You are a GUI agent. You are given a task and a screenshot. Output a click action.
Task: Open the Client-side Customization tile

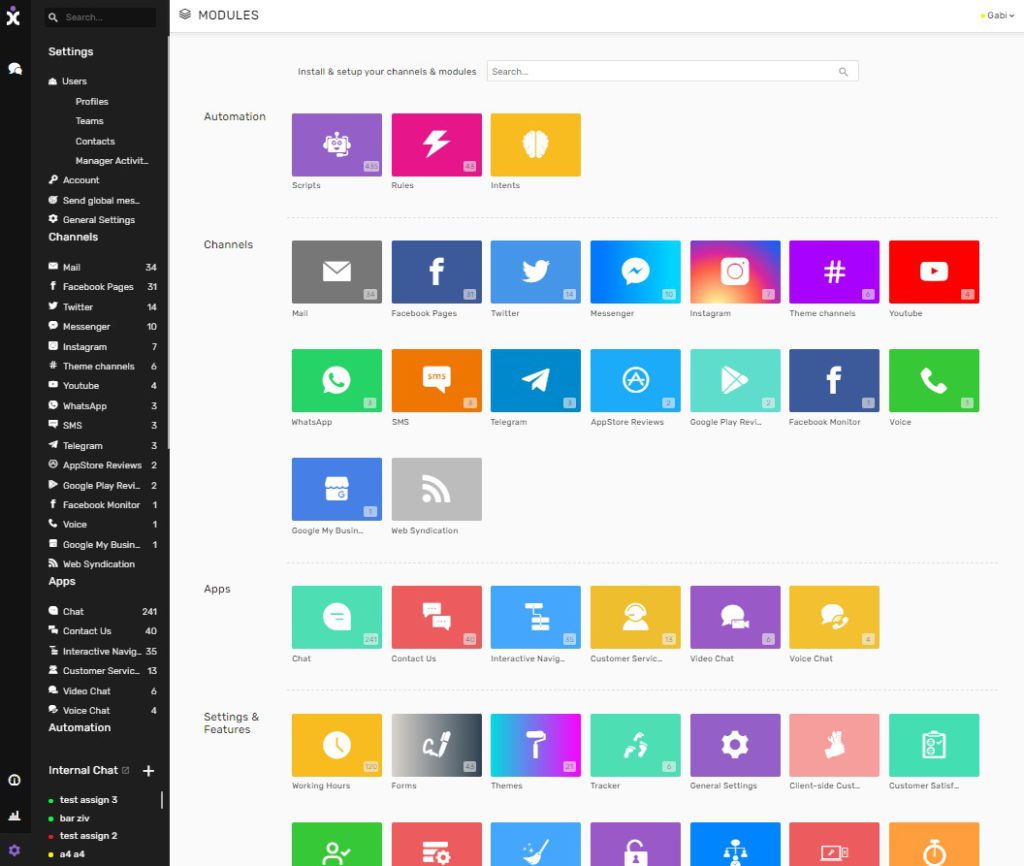click(x=834, y=745)
